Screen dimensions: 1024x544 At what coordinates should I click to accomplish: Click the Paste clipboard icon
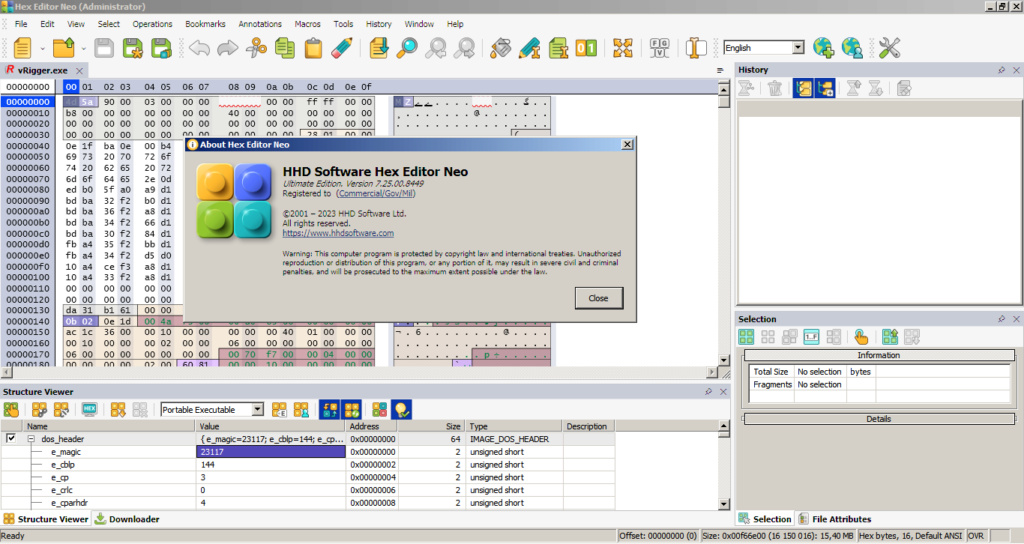(x=313, y=48)
